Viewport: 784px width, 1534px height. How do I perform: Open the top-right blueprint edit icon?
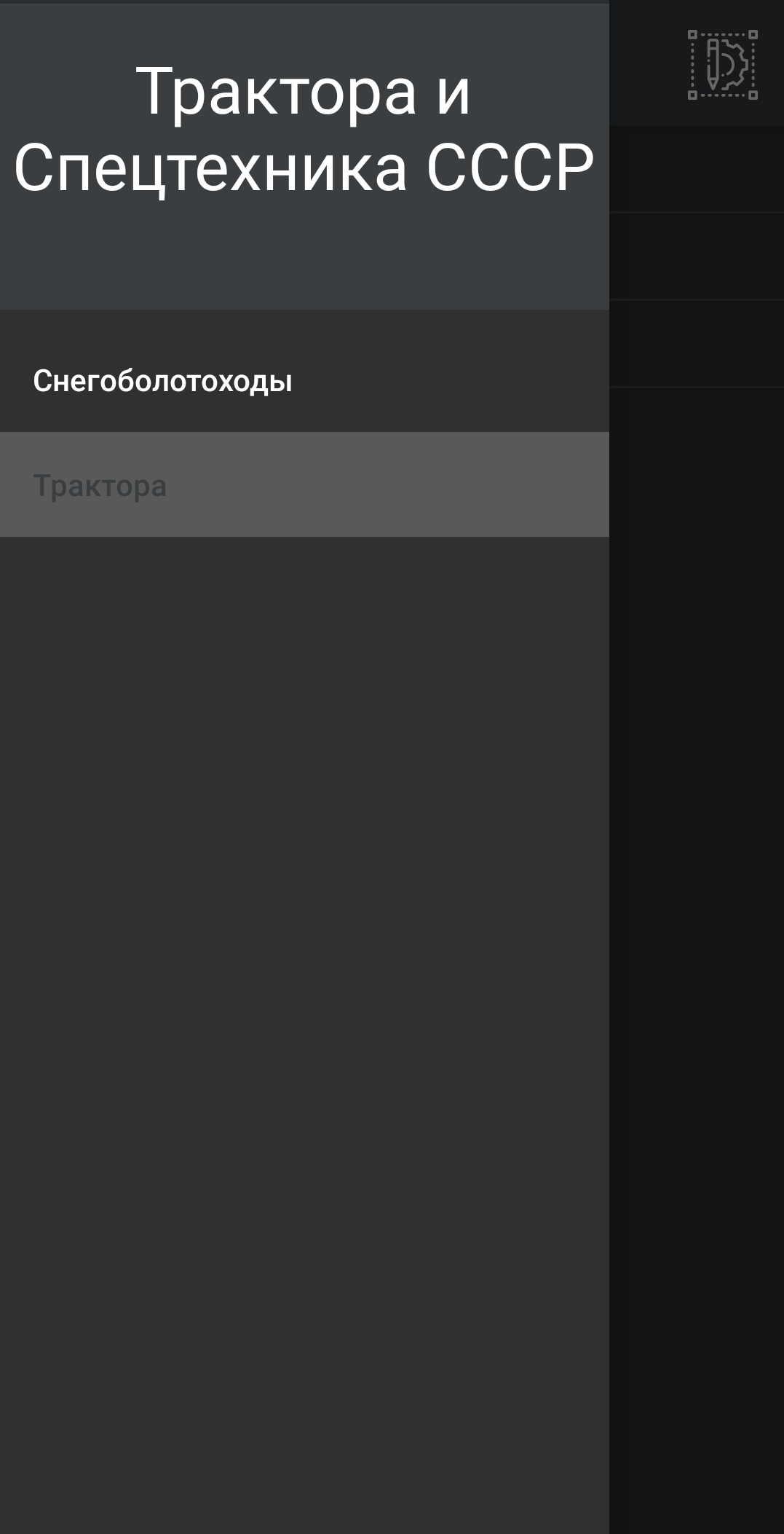click(723, 65)
